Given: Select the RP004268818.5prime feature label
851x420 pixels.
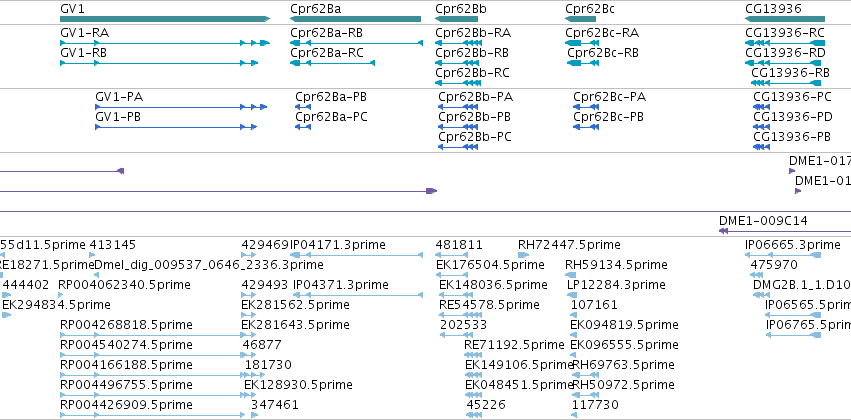Looking at the screenshot, I should pos(126,324).
